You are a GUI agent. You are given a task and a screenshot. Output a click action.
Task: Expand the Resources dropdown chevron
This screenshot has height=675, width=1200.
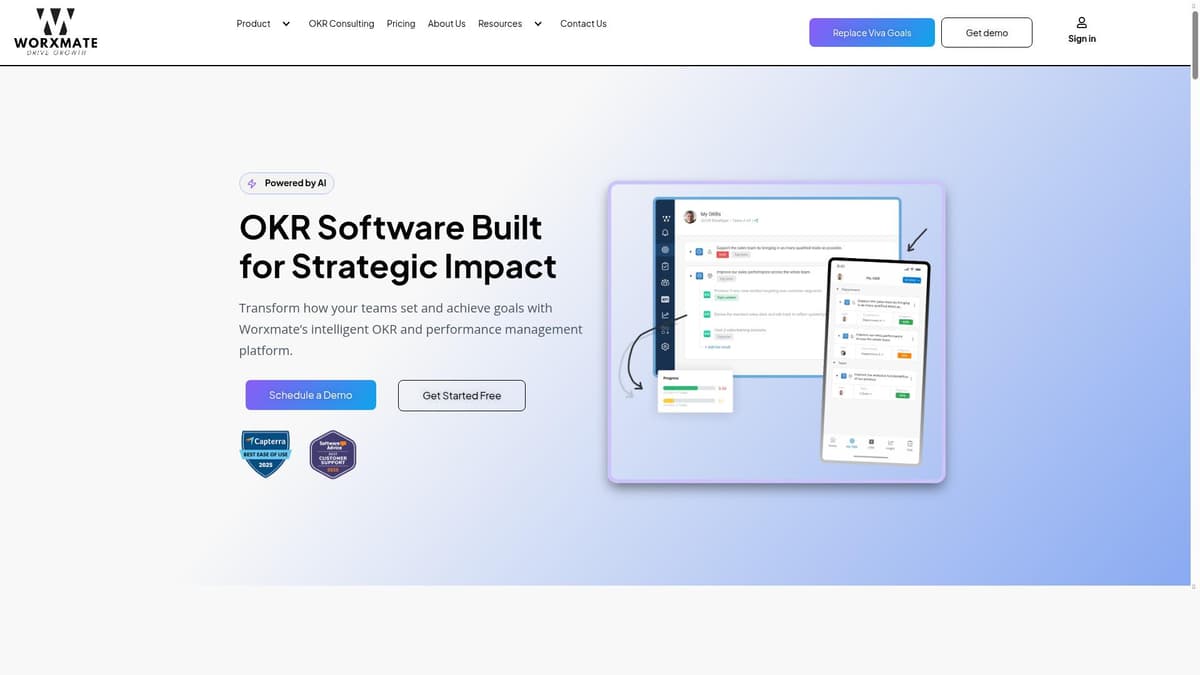click(538, 24)
